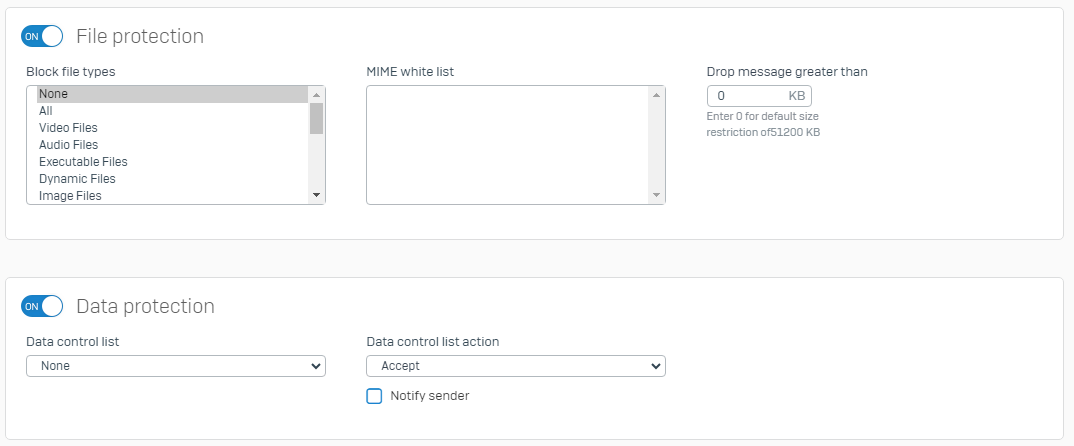
Task: Toggle the Data protection switch off
Action: pos(42,306)
